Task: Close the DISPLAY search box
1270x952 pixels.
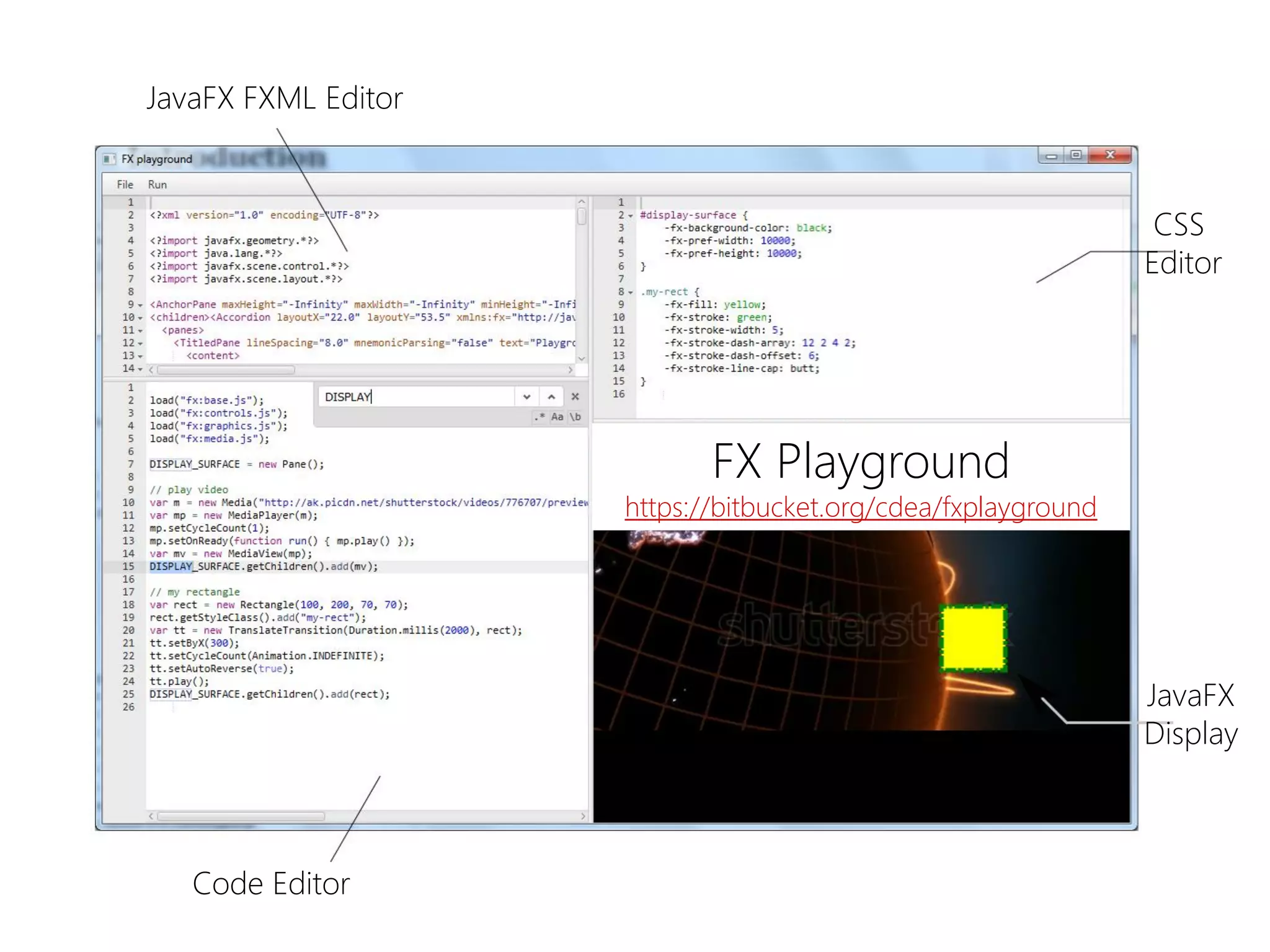Action: pyautogui.click(x=575, y=397)
